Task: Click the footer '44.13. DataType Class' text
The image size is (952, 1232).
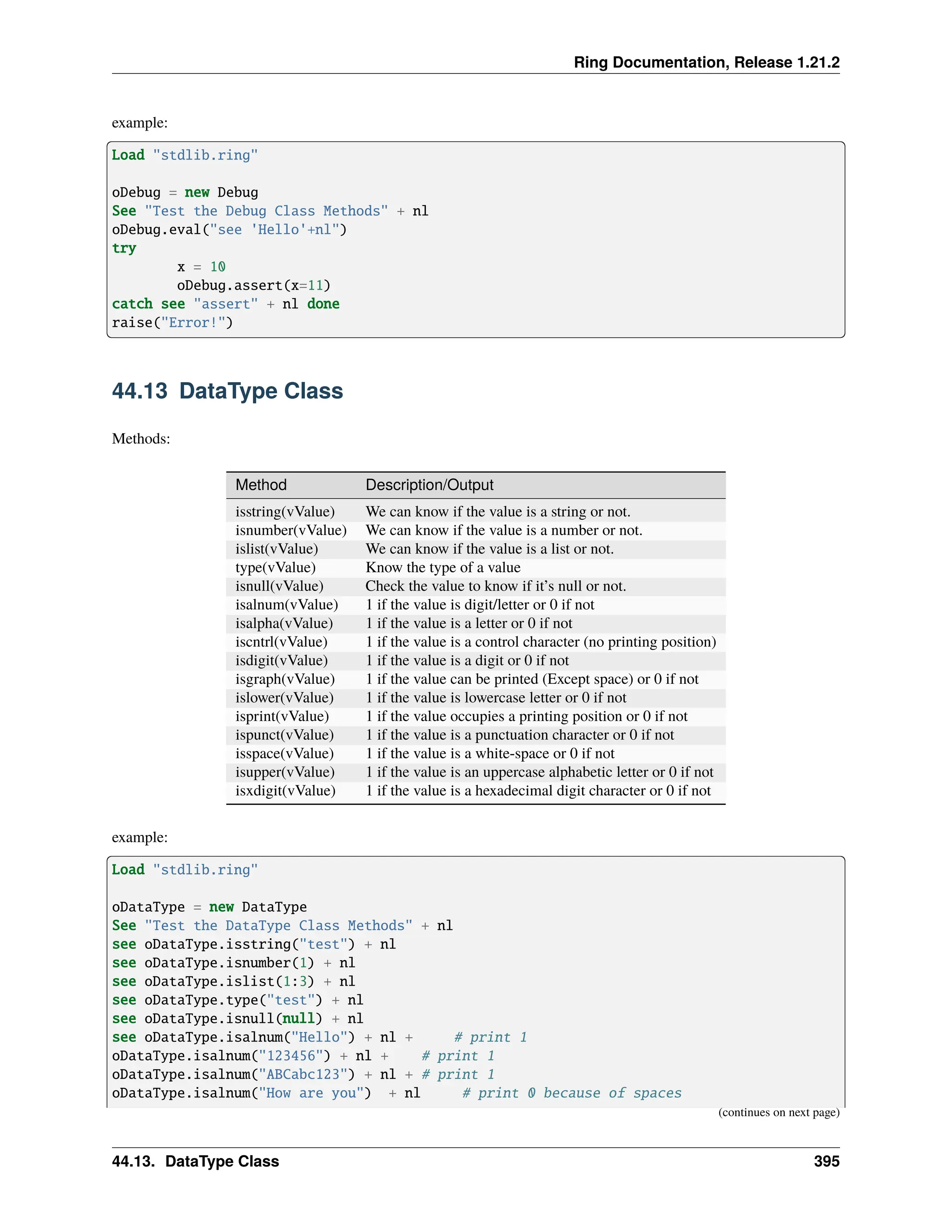Action: pyautogui.click(x=195, y=1161)
